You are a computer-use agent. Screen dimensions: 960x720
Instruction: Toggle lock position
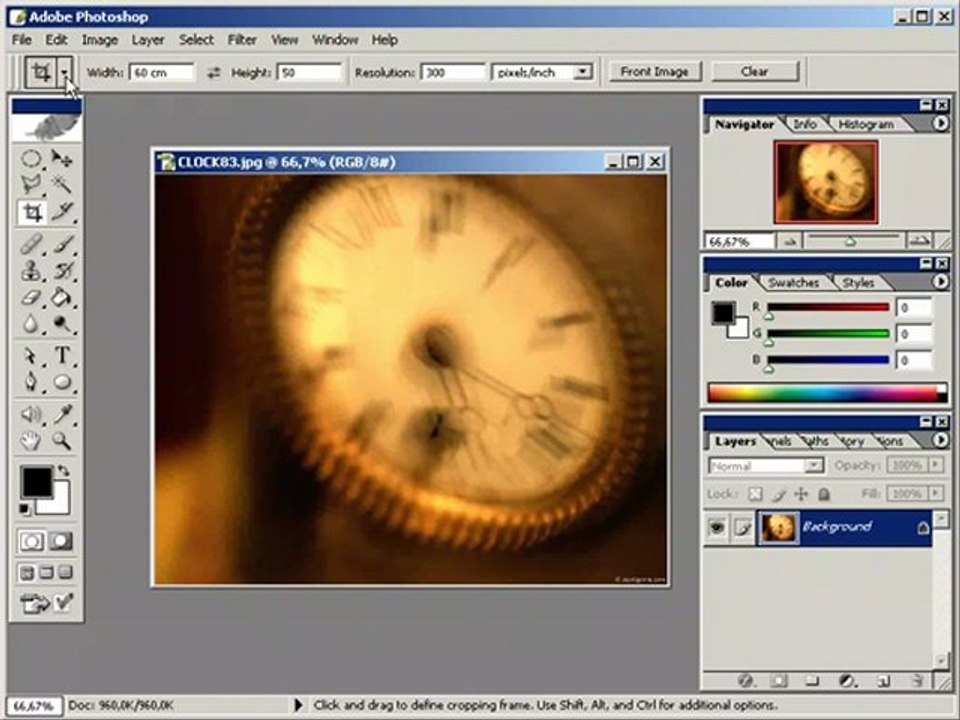click(x=801, y=493)
